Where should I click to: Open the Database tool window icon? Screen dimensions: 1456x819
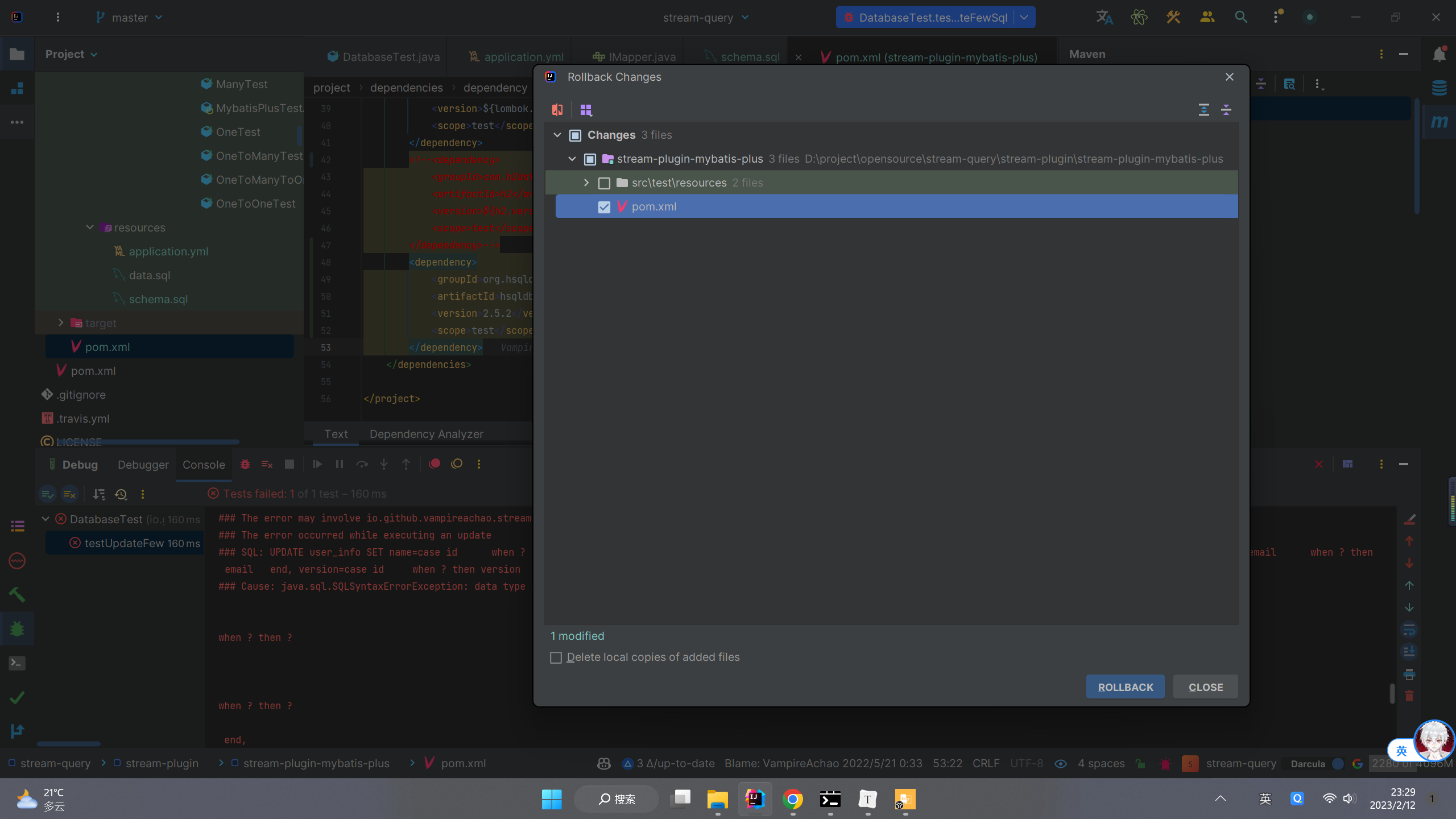pyautogui.click(x=1439, y=88)
